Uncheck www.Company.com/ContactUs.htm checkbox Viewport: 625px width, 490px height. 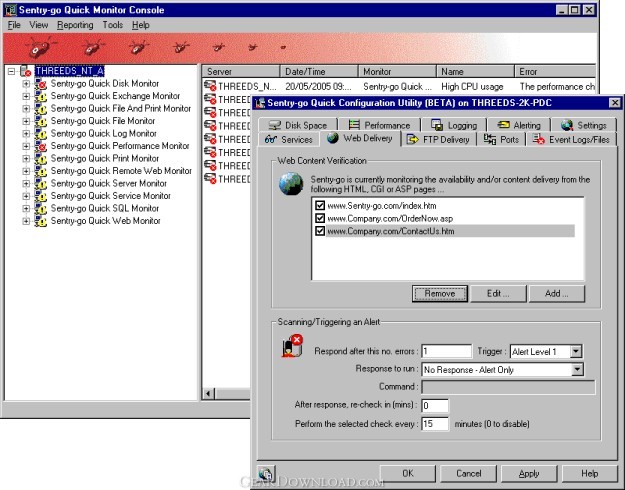point(320,231)
